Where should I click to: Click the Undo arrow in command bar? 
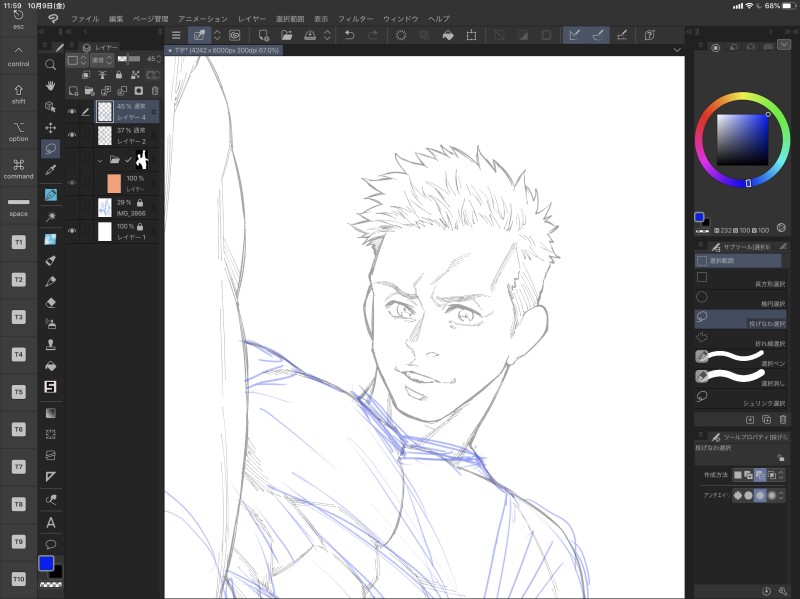tap(349, 35)
